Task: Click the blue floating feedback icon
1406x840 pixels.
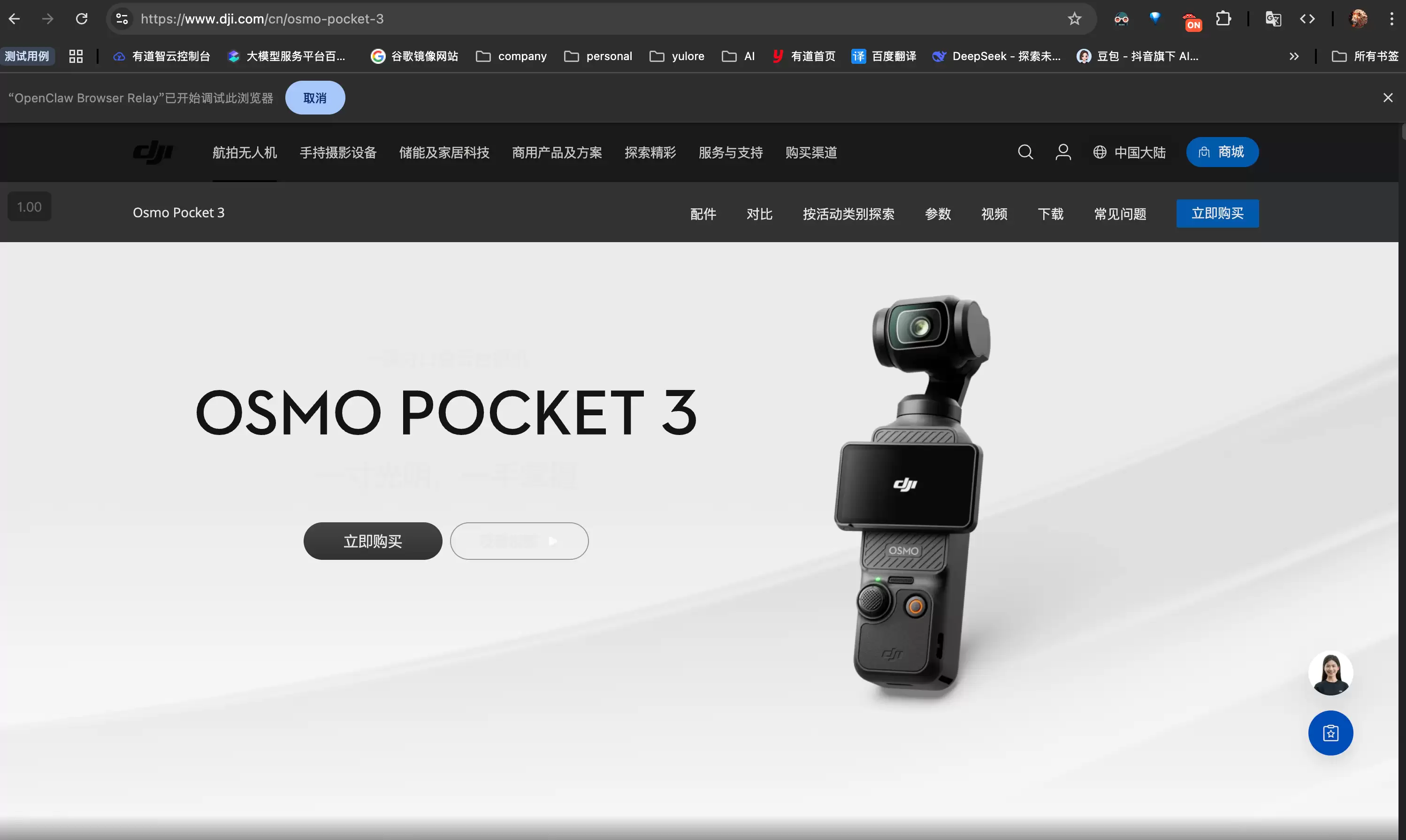Action: point(1330,733)
